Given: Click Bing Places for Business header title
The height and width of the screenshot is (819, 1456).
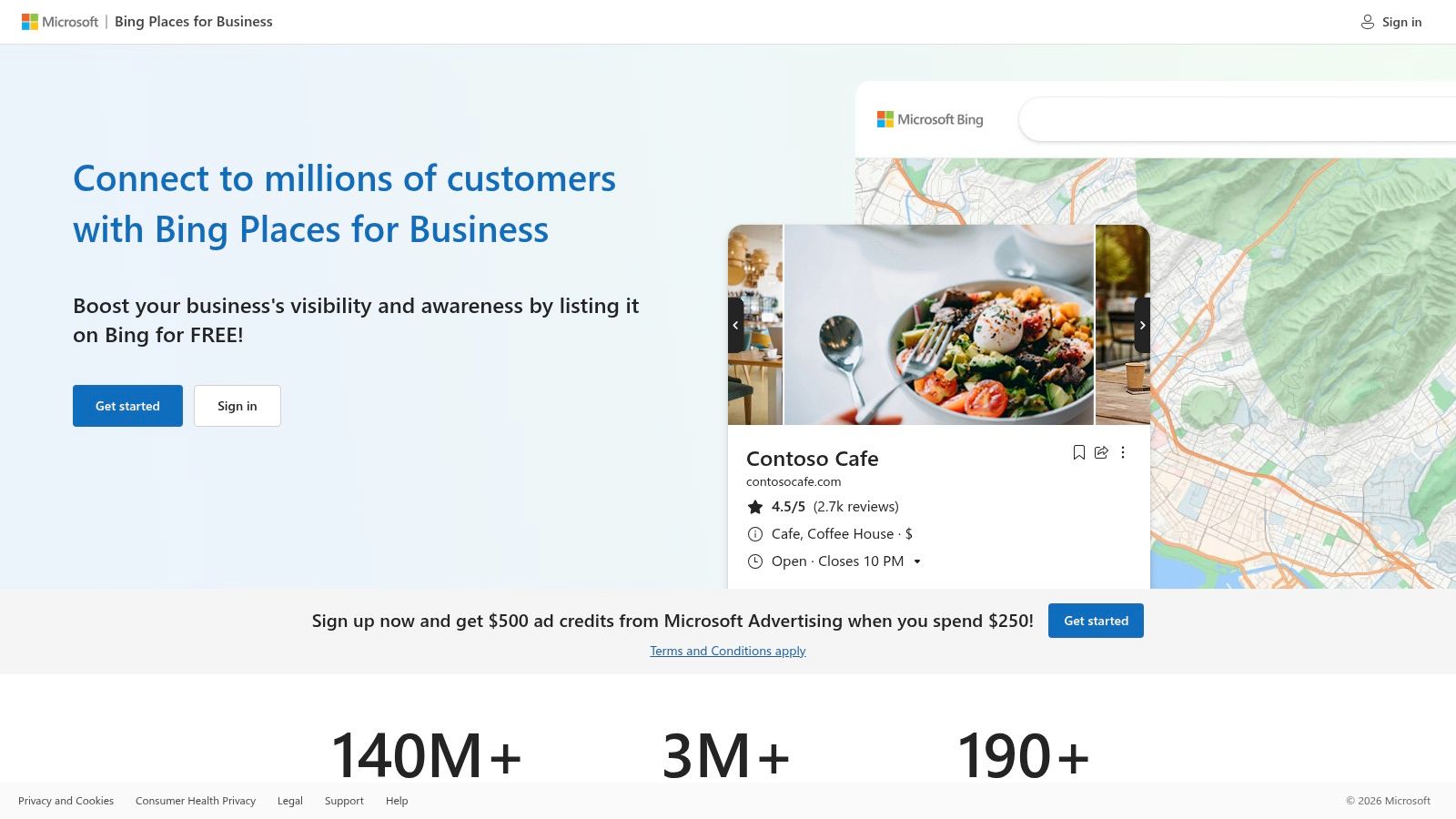Looking at the screenshot, I should [194, 21].
